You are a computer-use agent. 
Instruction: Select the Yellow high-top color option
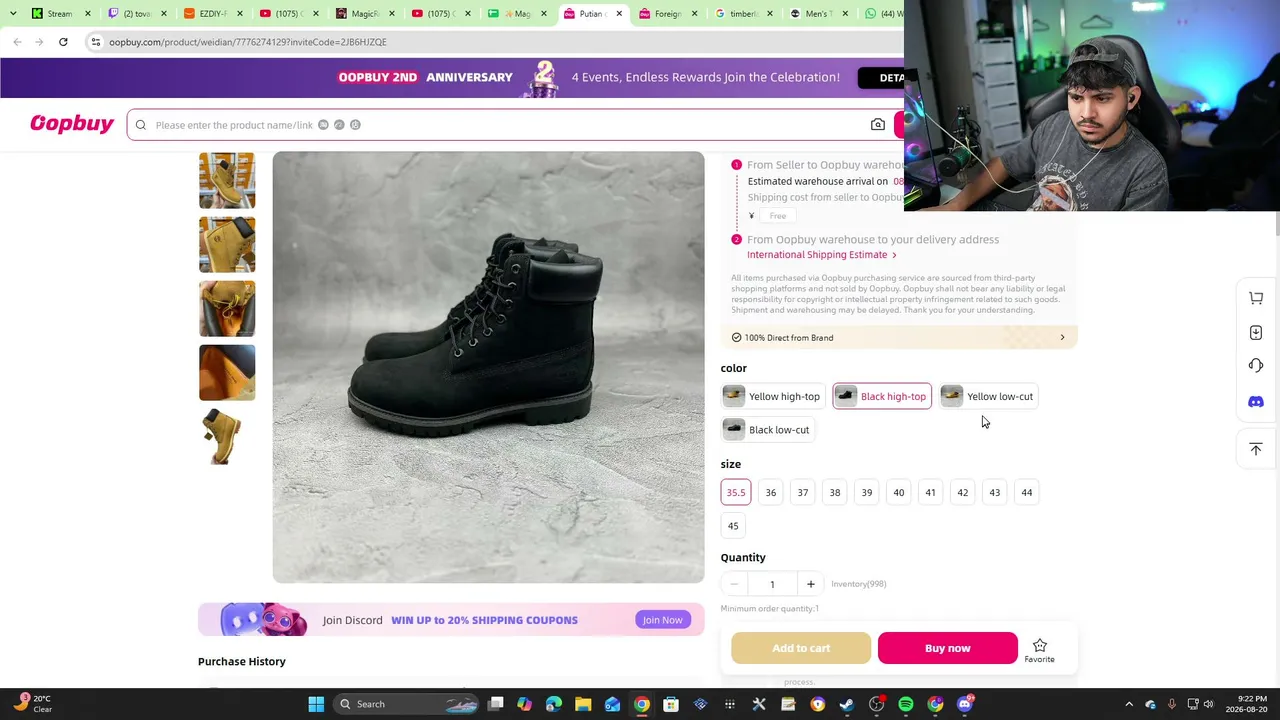[x=772, y=397]
